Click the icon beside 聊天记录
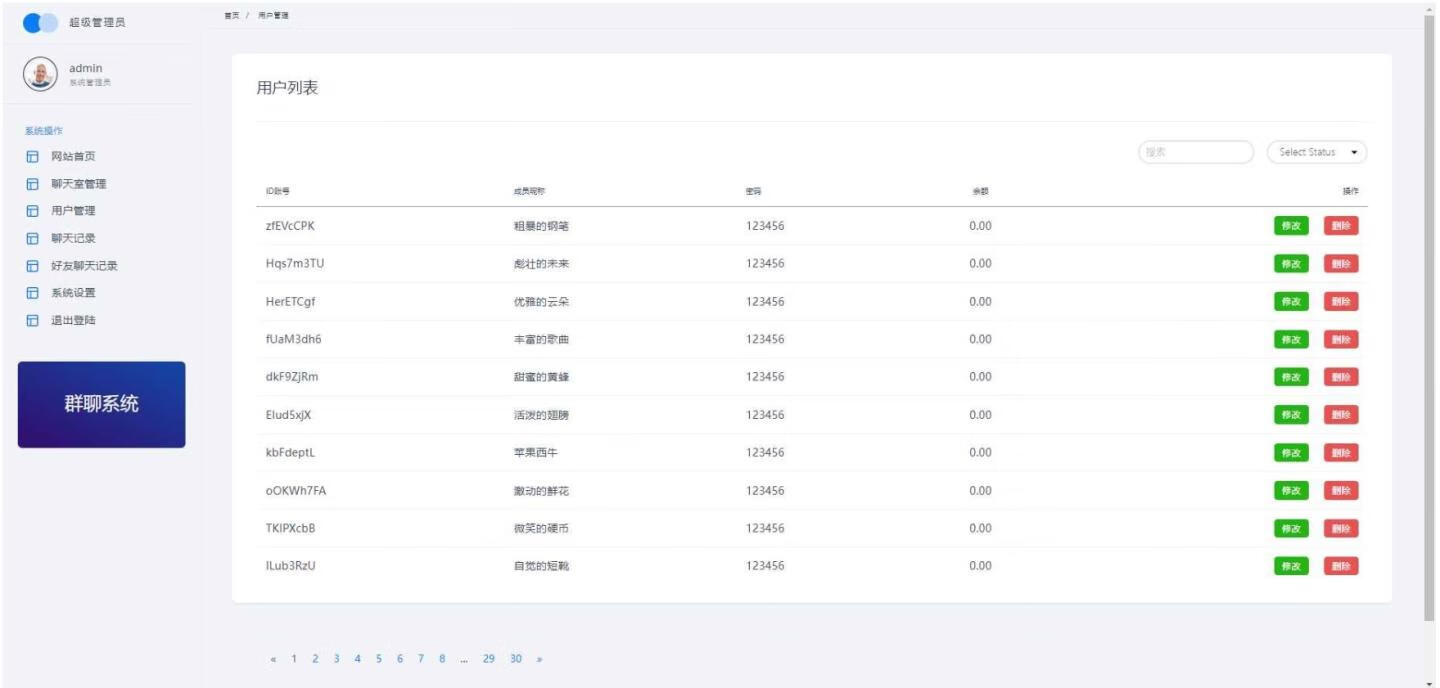Screen dimensions: 1440x688 (x=33, y=239)
